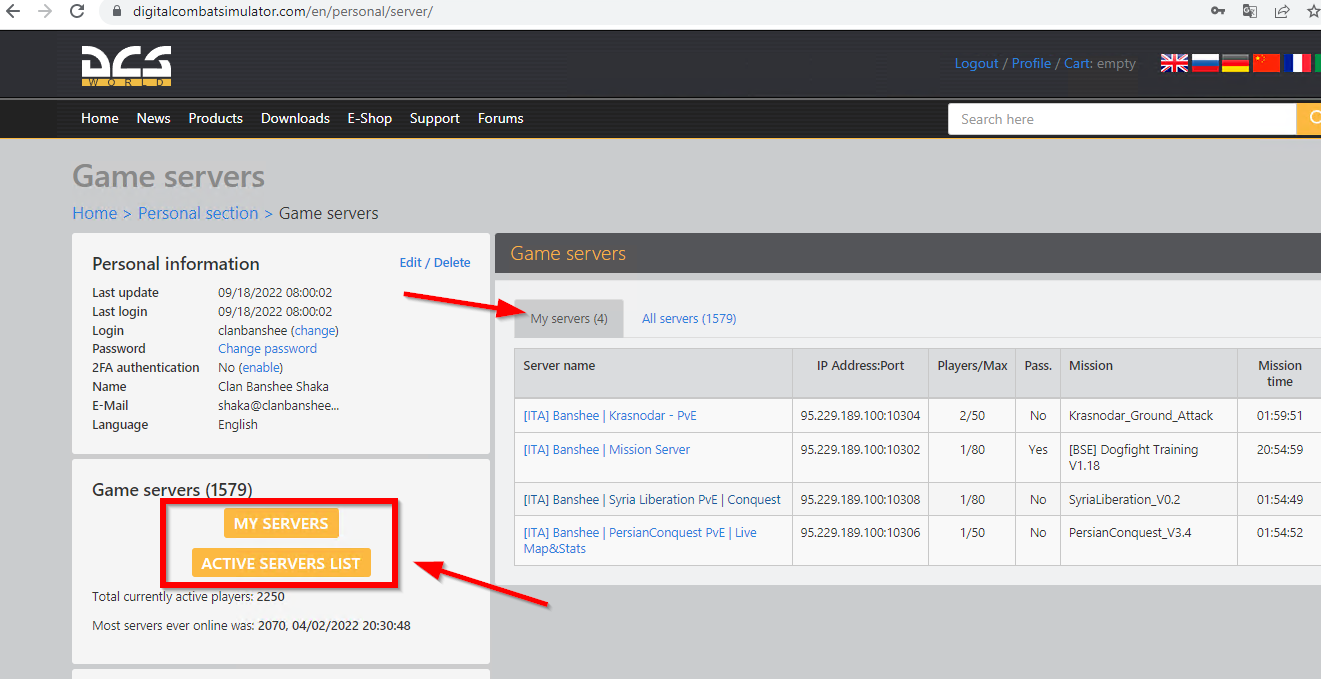
Task: Click the Search here input field
Action: [x=1122, y=119]
